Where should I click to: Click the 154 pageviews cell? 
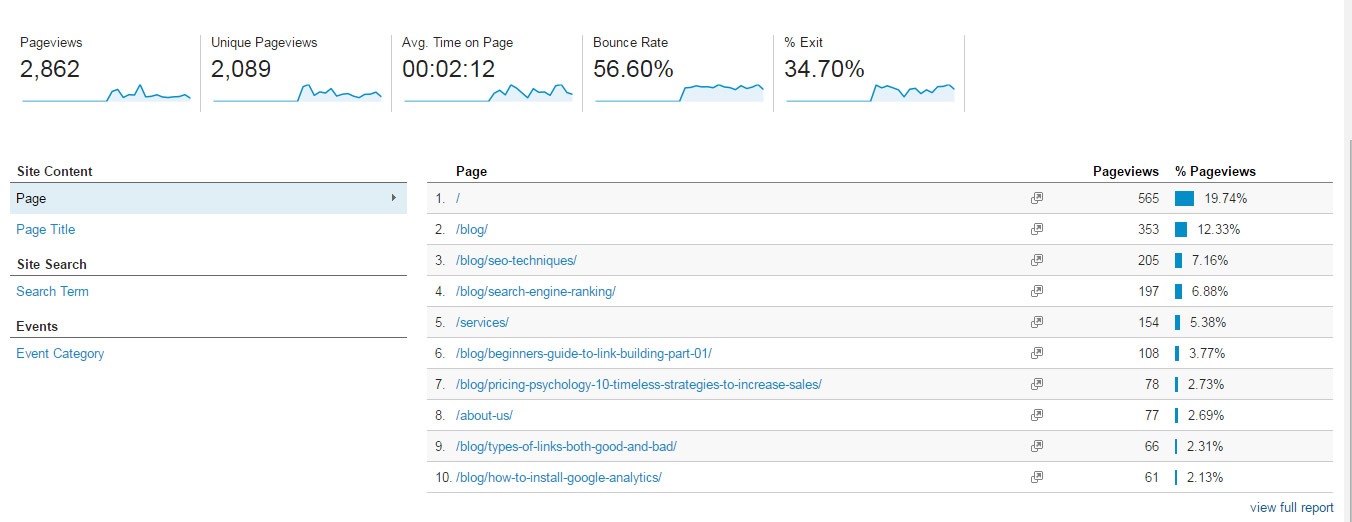tap(1148, 322)
